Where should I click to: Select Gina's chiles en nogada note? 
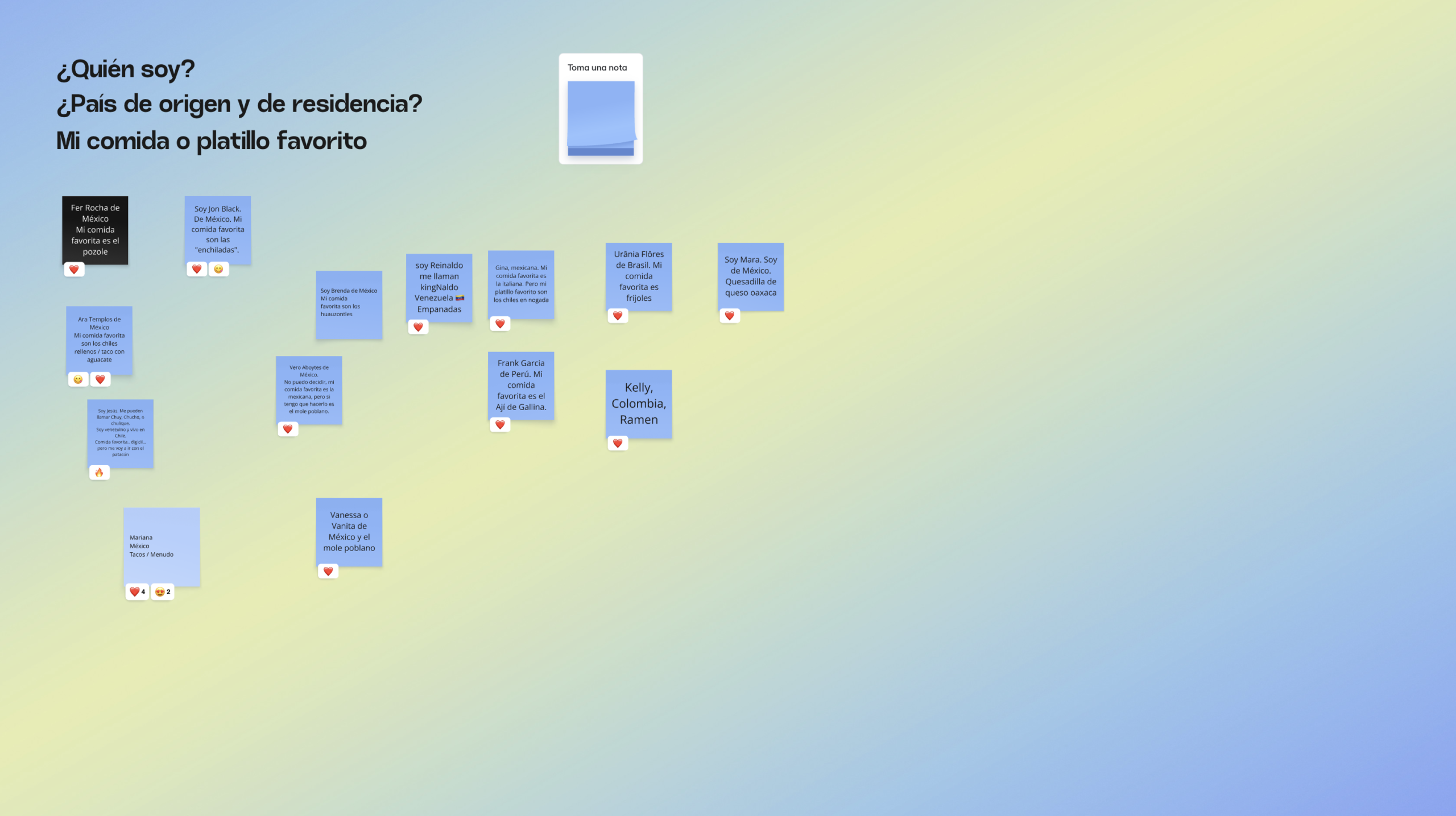tap(521, 284)
